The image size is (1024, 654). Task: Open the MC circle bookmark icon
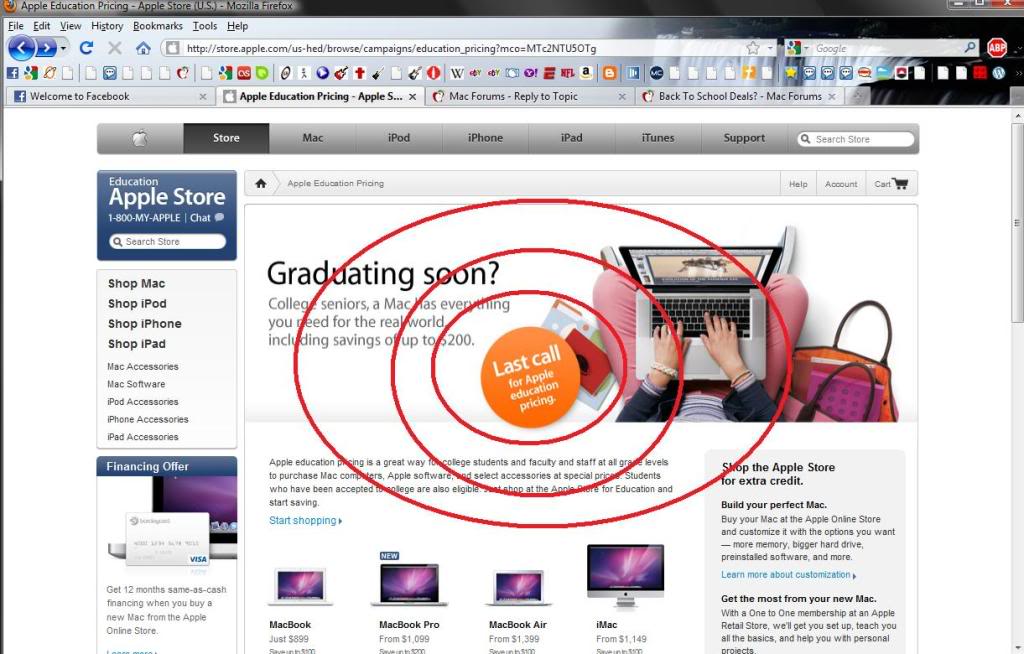pyautogui.click(x=656, y=73)
